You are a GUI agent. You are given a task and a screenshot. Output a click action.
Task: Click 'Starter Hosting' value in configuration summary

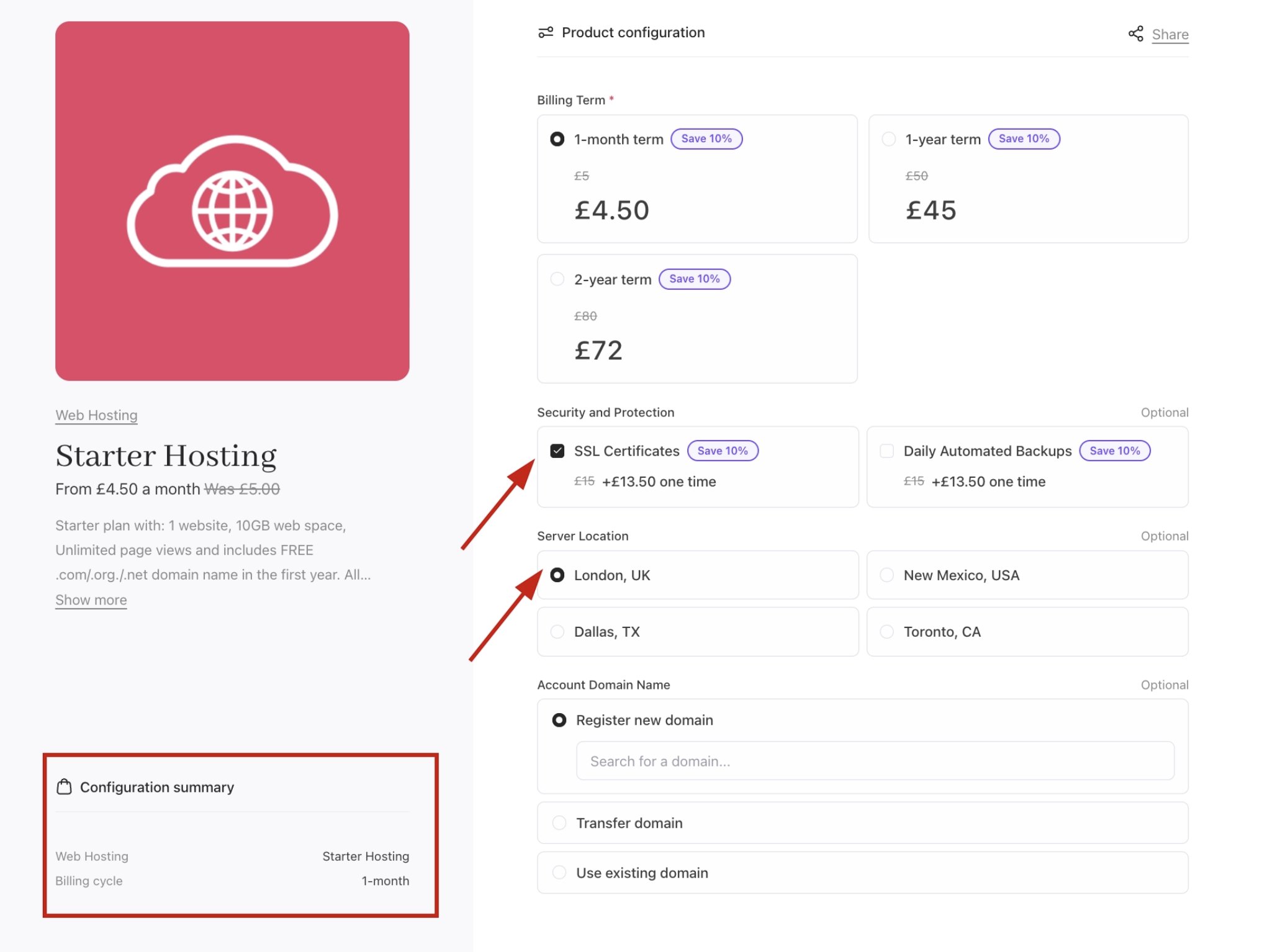pos(366,856)
